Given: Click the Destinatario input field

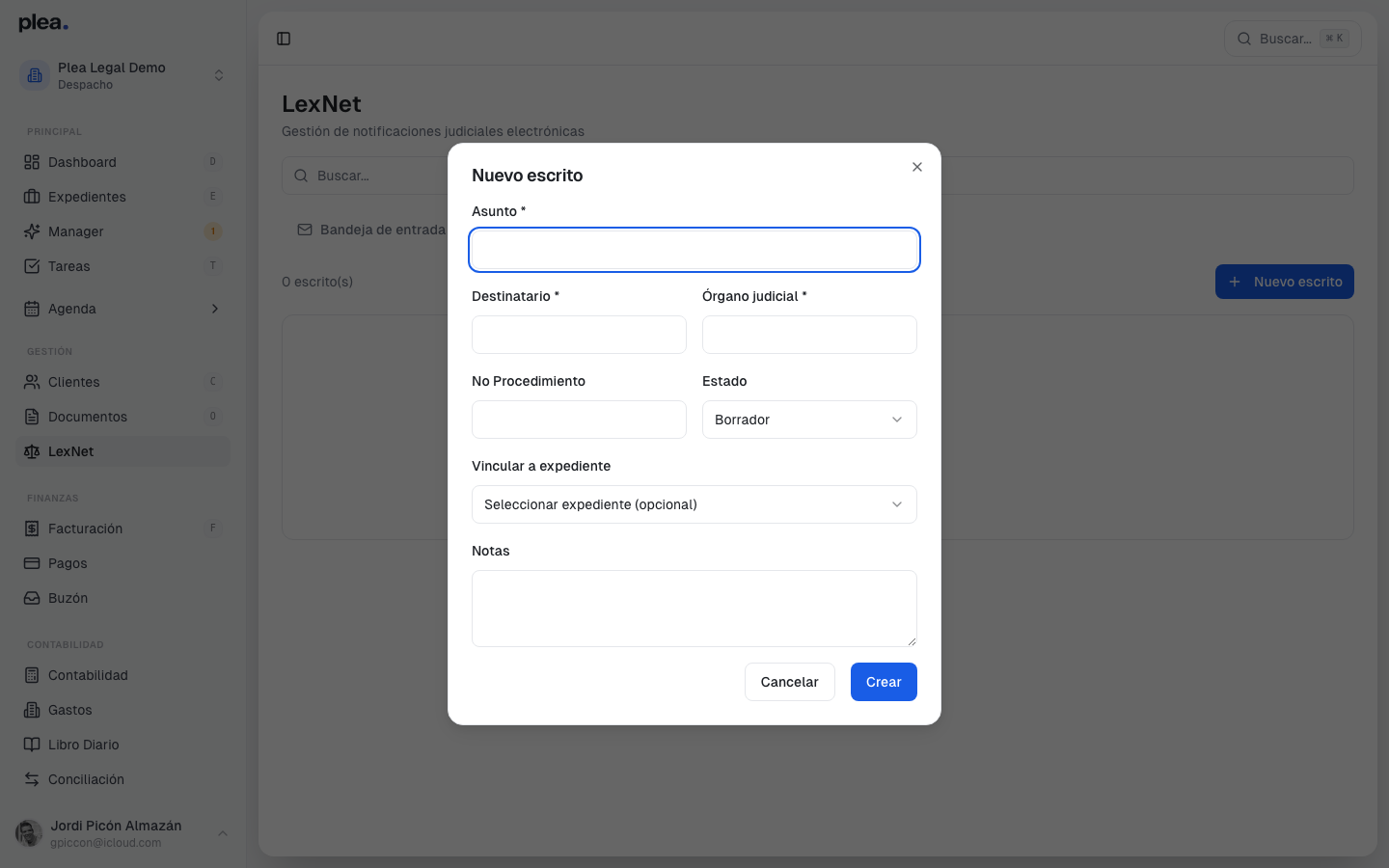Looking at the screenshot, I should 579,335.
